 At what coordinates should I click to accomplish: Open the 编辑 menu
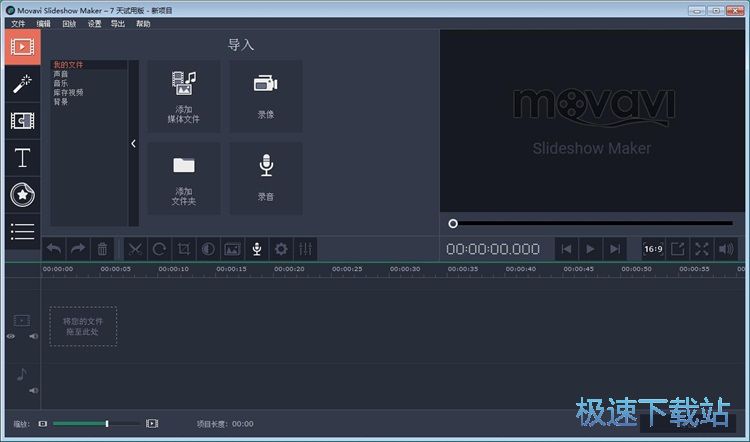44,23
